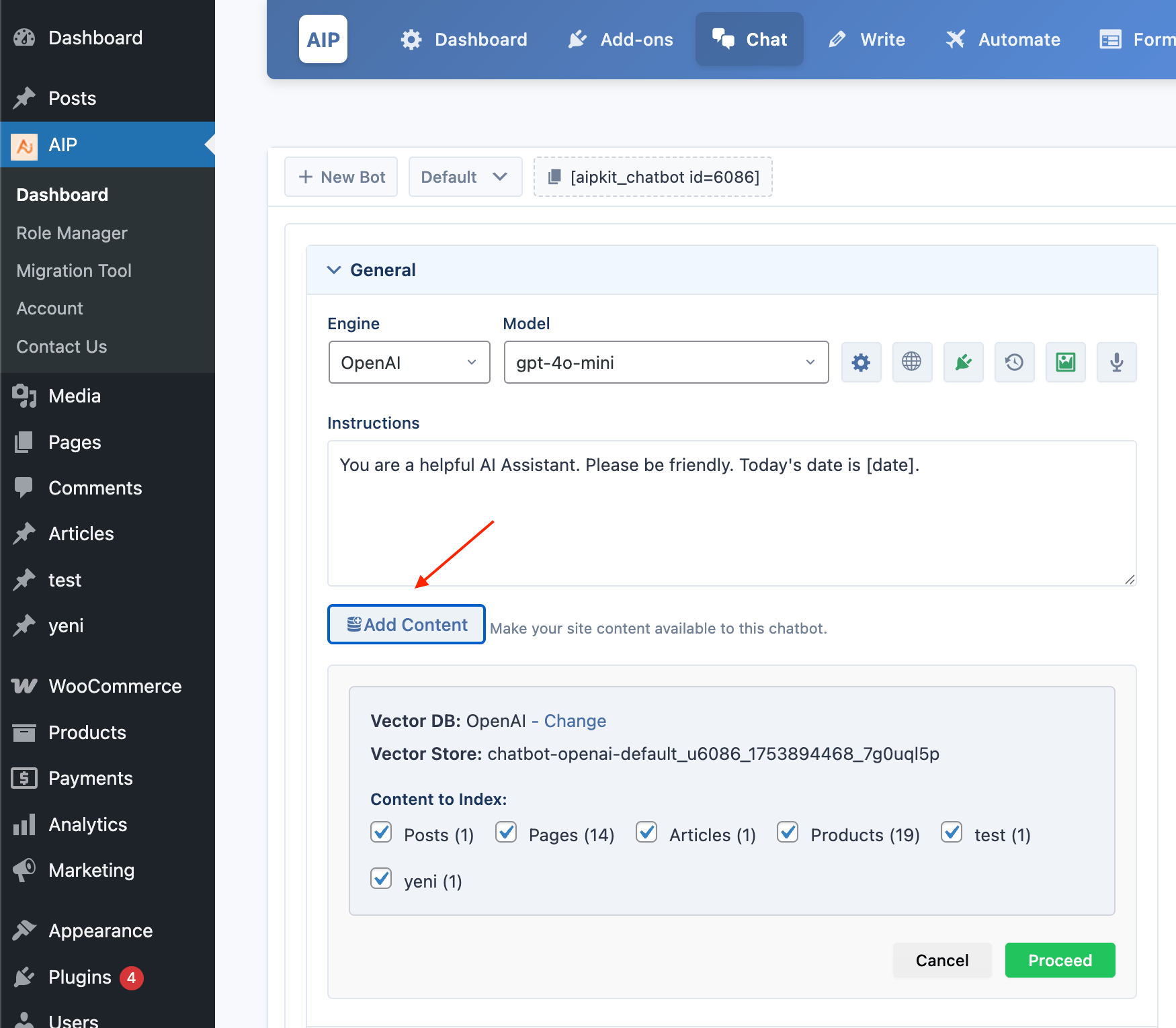Open the Chat tab in AIP header
The image size is (1176, 1028).
pos(749,39)
